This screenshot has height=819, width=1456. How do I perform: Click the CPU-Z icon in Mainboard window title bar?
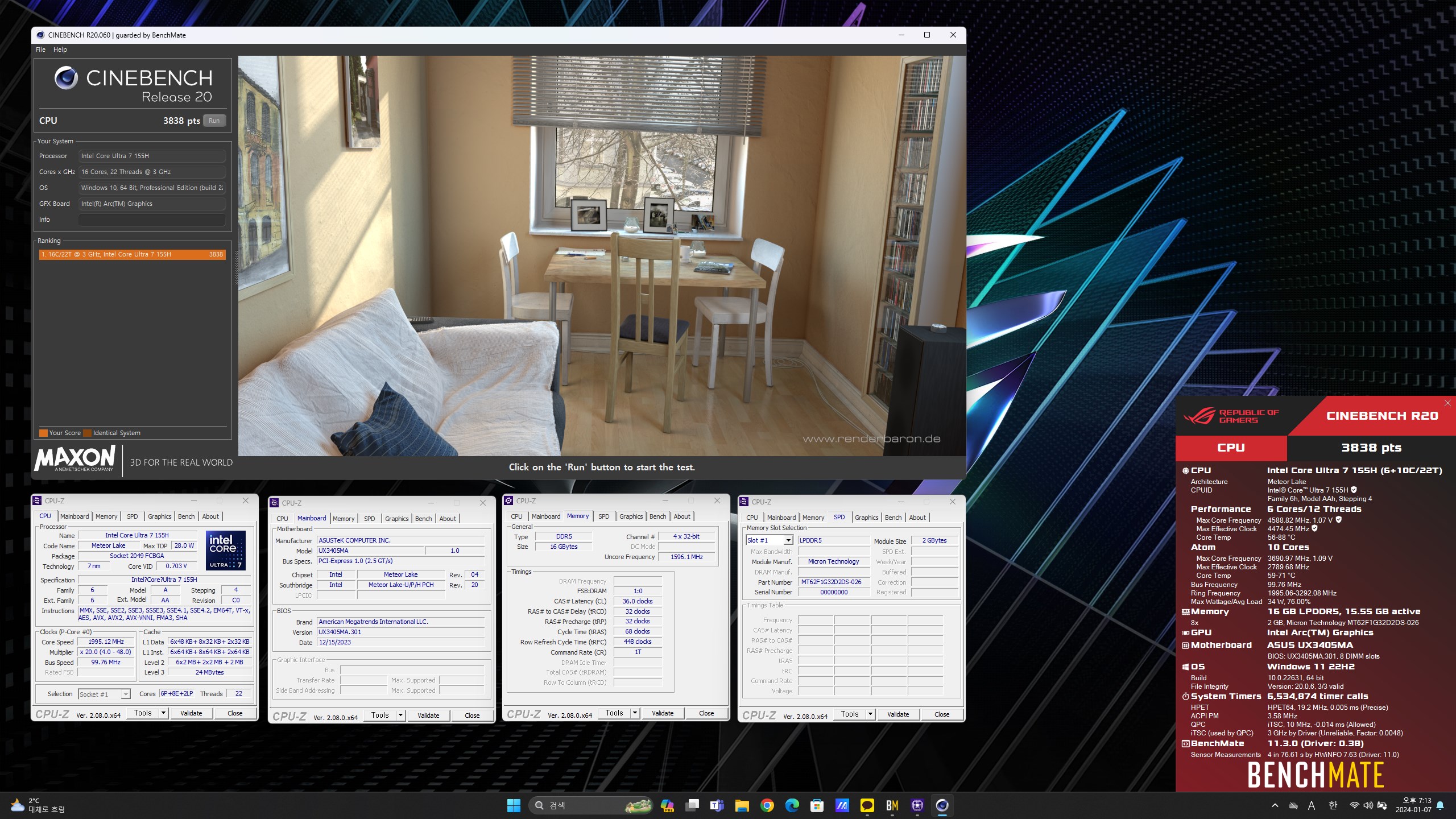pyautogui.click(x=275, y=503)
